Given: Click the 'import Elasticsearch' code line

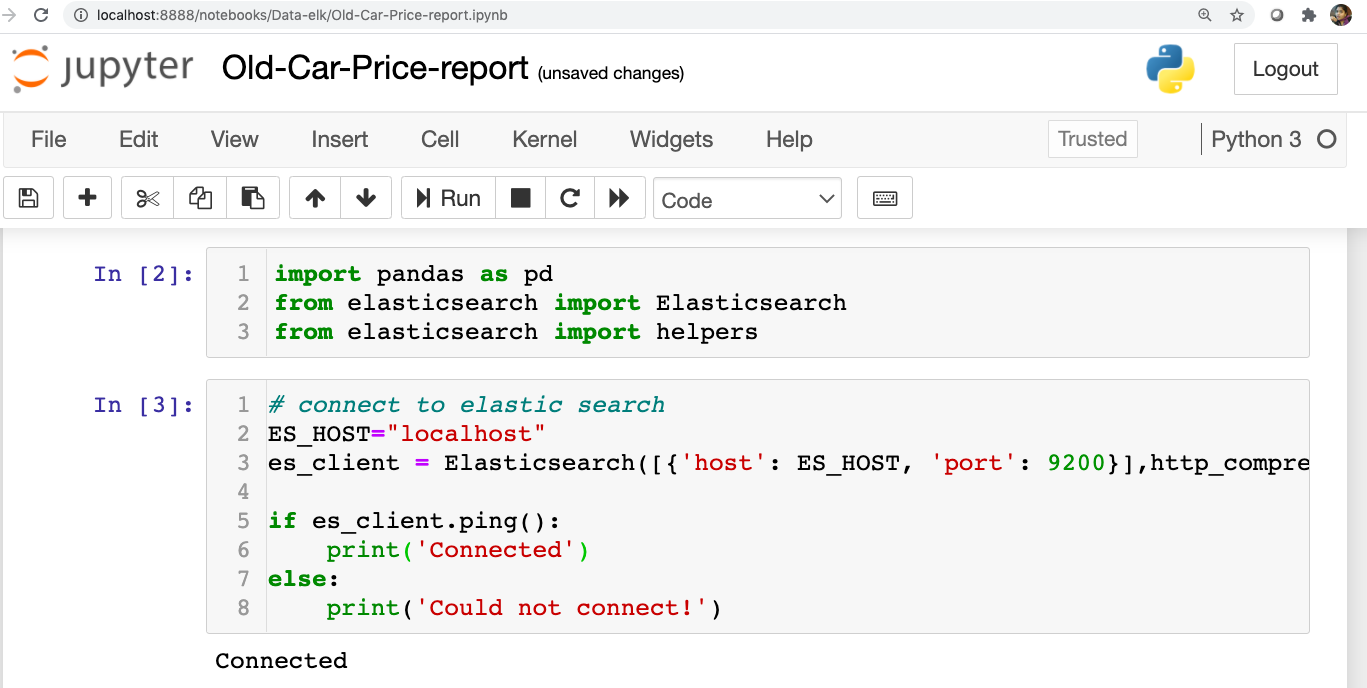Looking at the screenshot, I should (x=561, y=303).
